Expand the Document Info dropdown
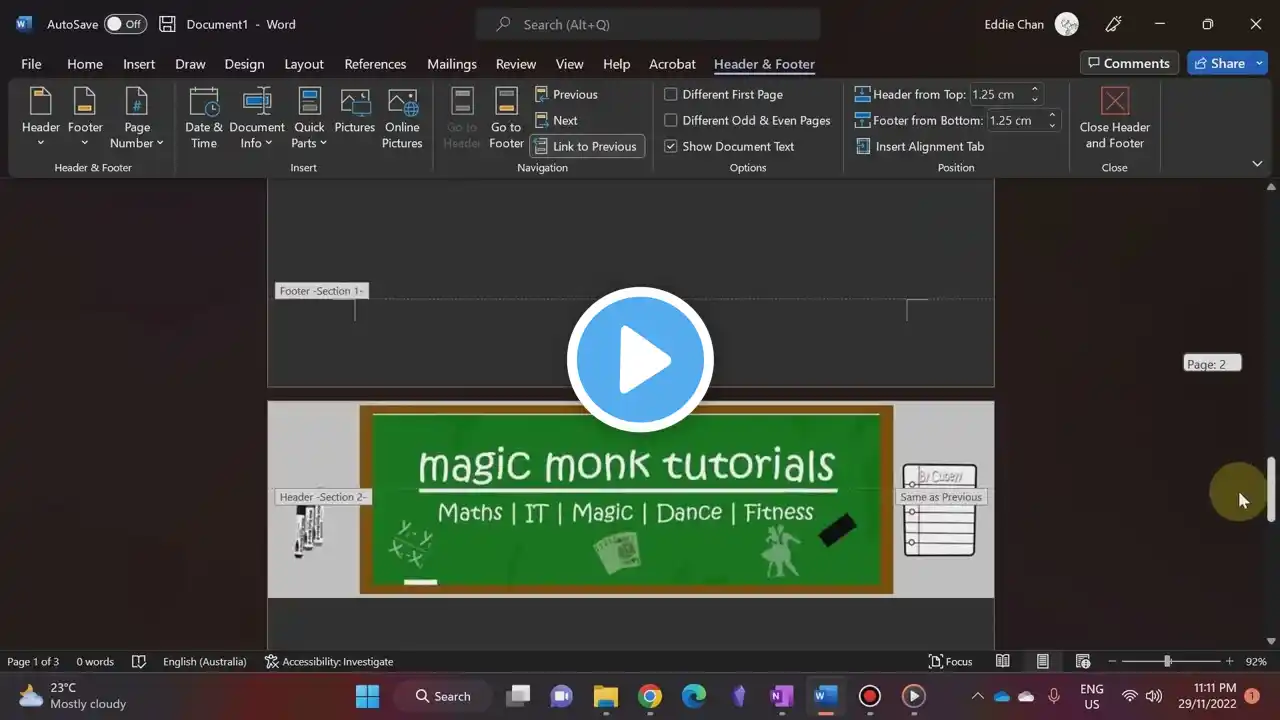This screenshot has width=1280, height=720. tap(257, 119)
